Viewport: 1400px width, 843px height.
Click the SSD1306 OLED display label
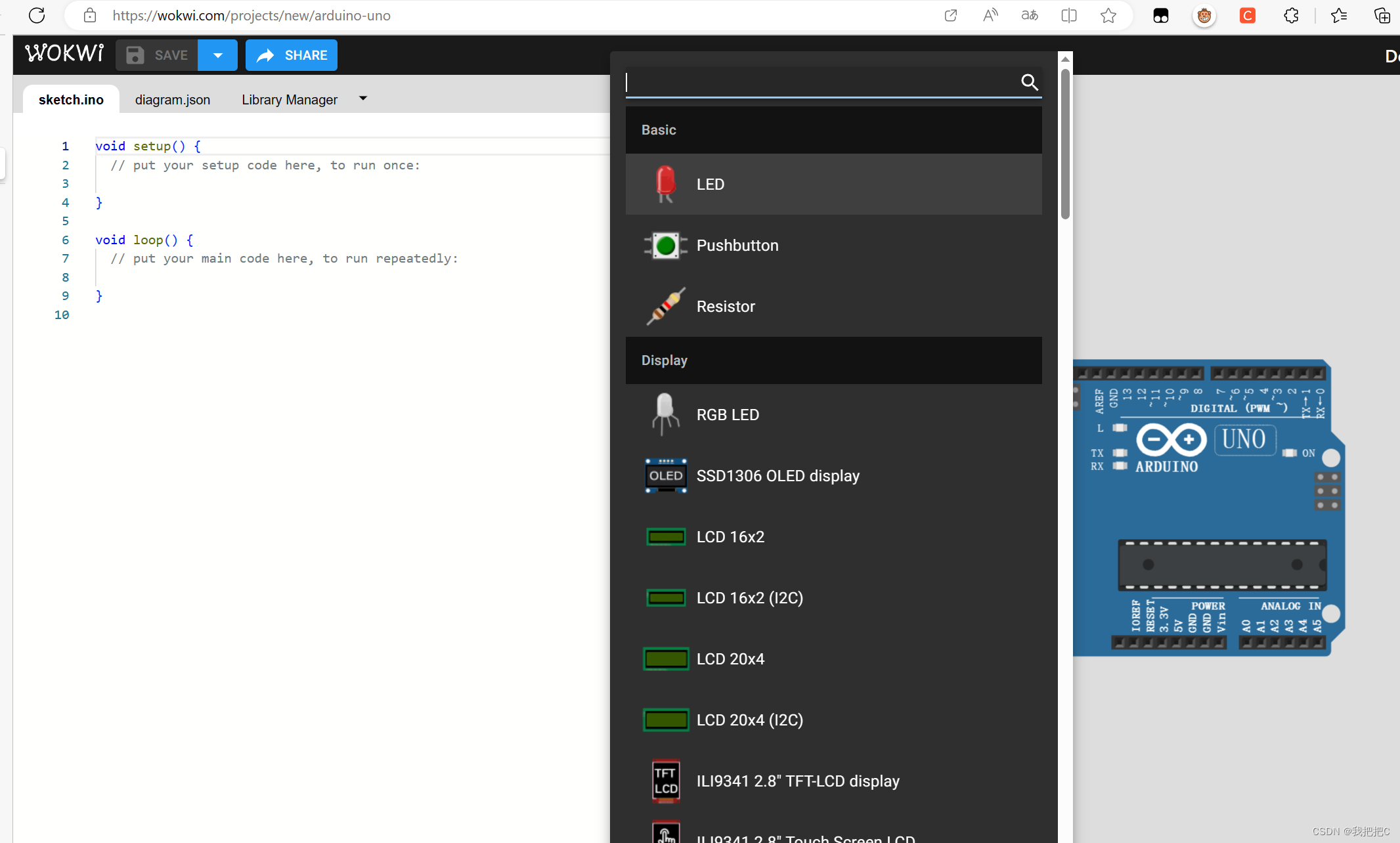click(777, 476)
